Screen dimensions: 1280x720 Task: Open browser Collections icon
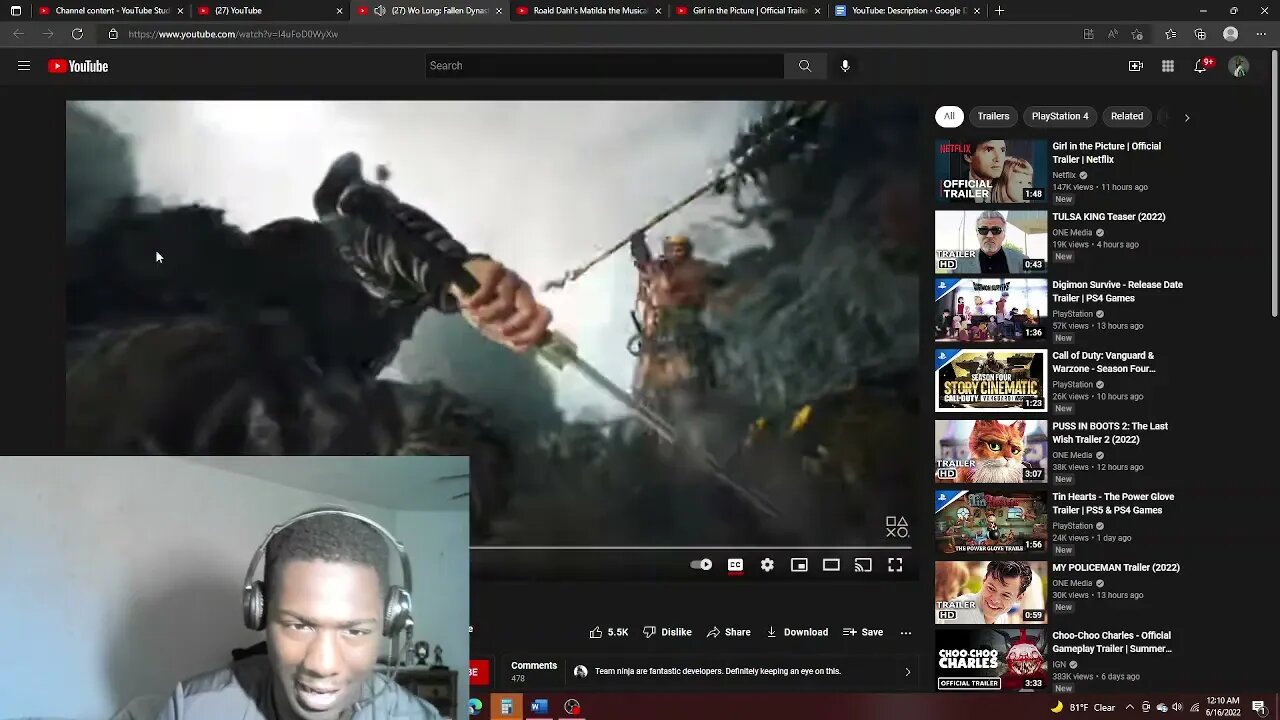tap(1200, 34)
